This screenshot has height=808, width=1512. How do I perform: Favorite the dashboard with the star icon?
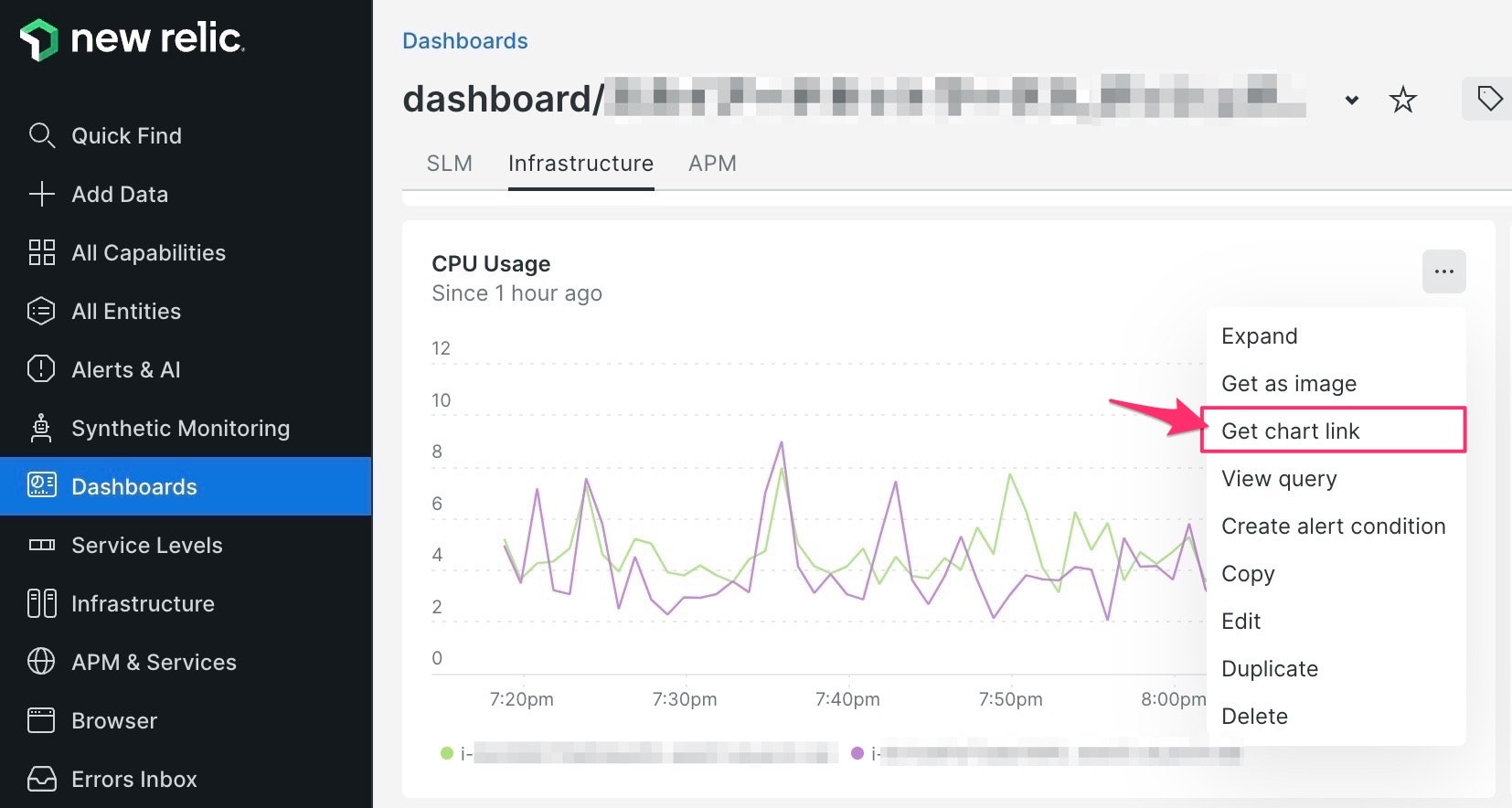1402,99
